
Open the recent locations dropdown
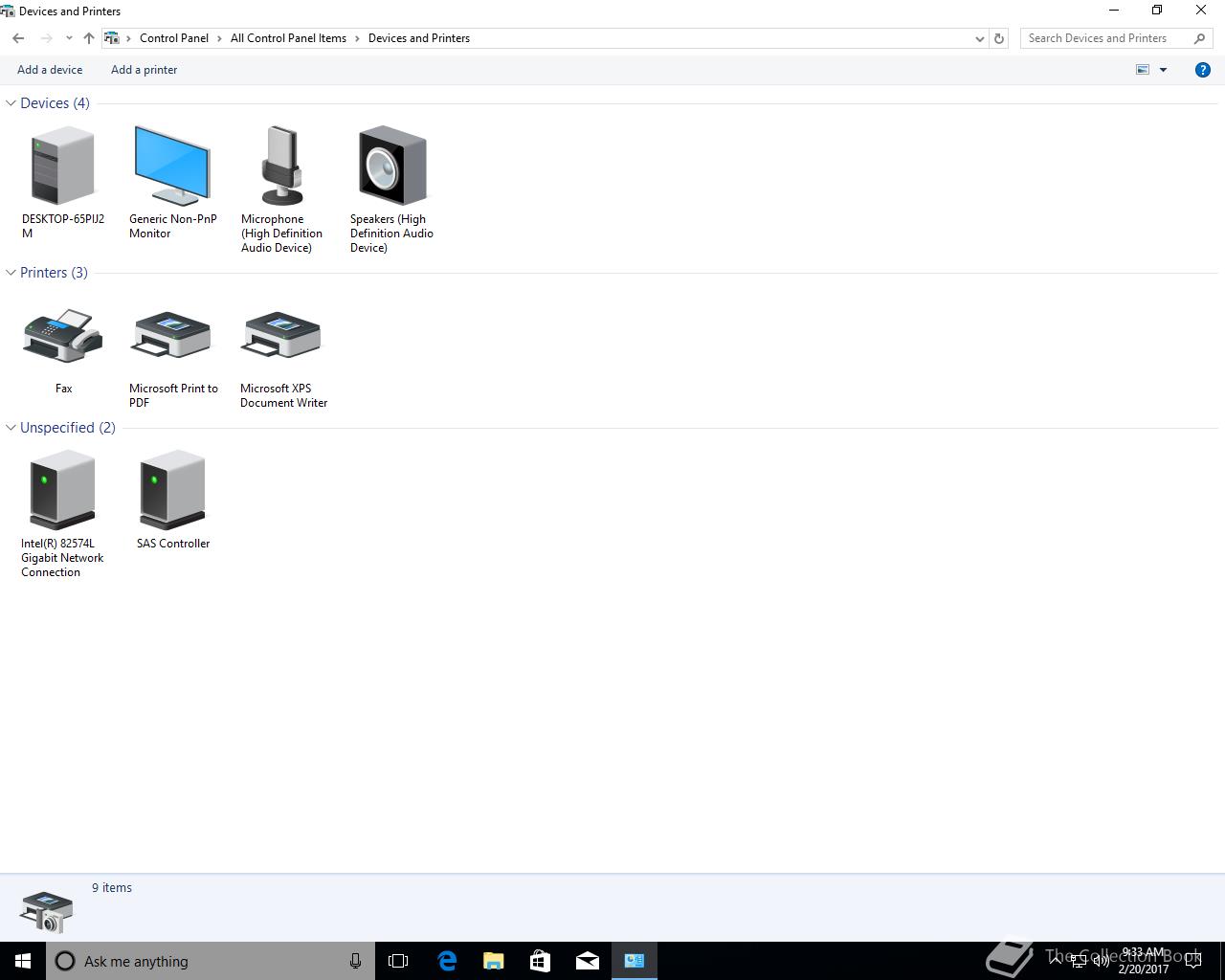tap(69, 38)
